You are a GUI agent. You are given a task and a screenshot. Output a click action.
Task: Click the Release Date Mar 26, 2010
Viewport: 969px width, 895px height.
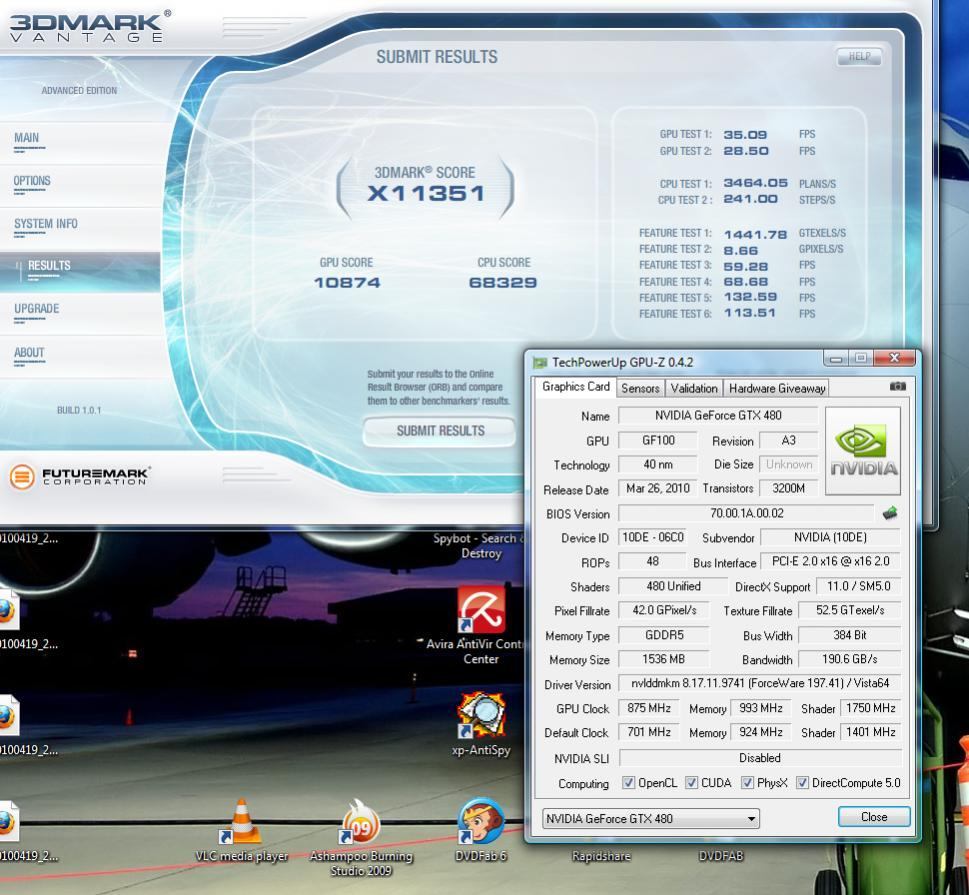point(658,488)
